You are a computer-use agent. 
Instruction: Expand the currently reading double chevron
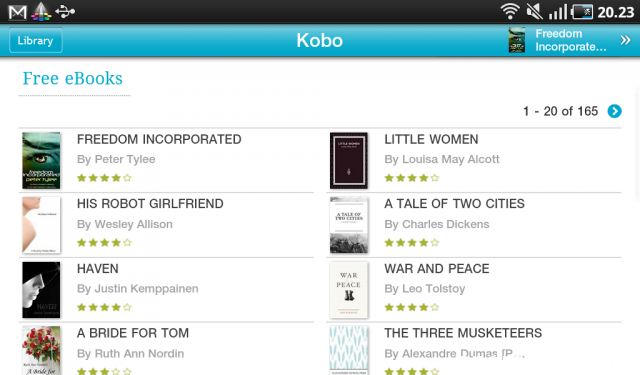pyautogui.click(x=625, y=40)
